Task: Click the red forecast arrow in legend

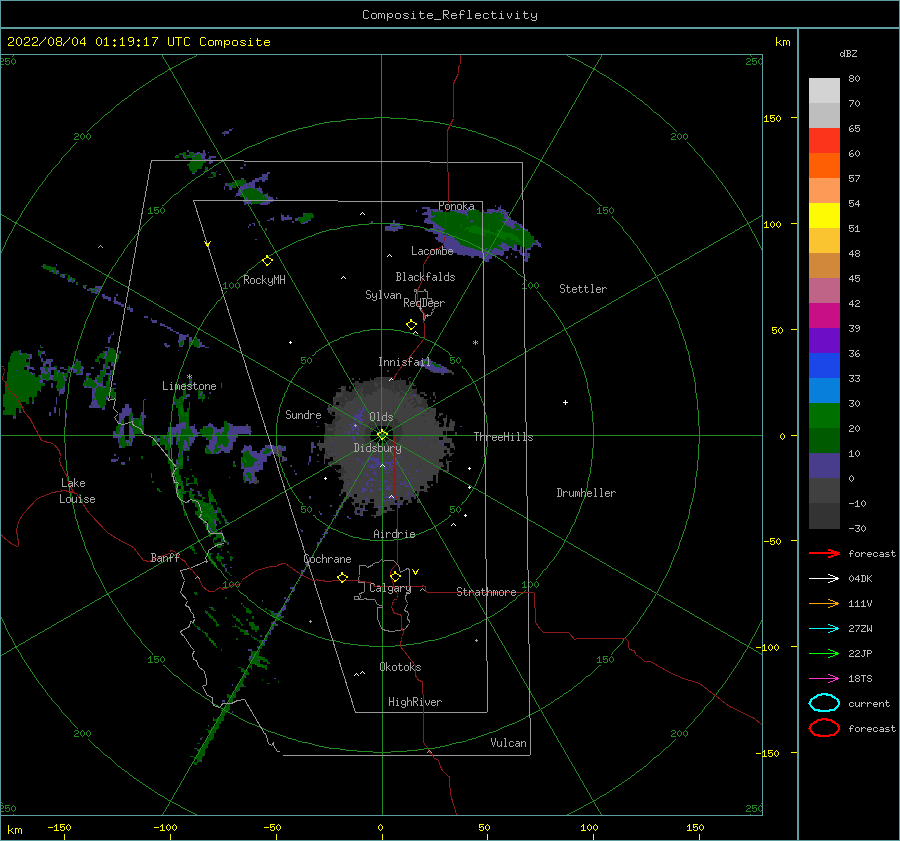Action: pos(824,553)
